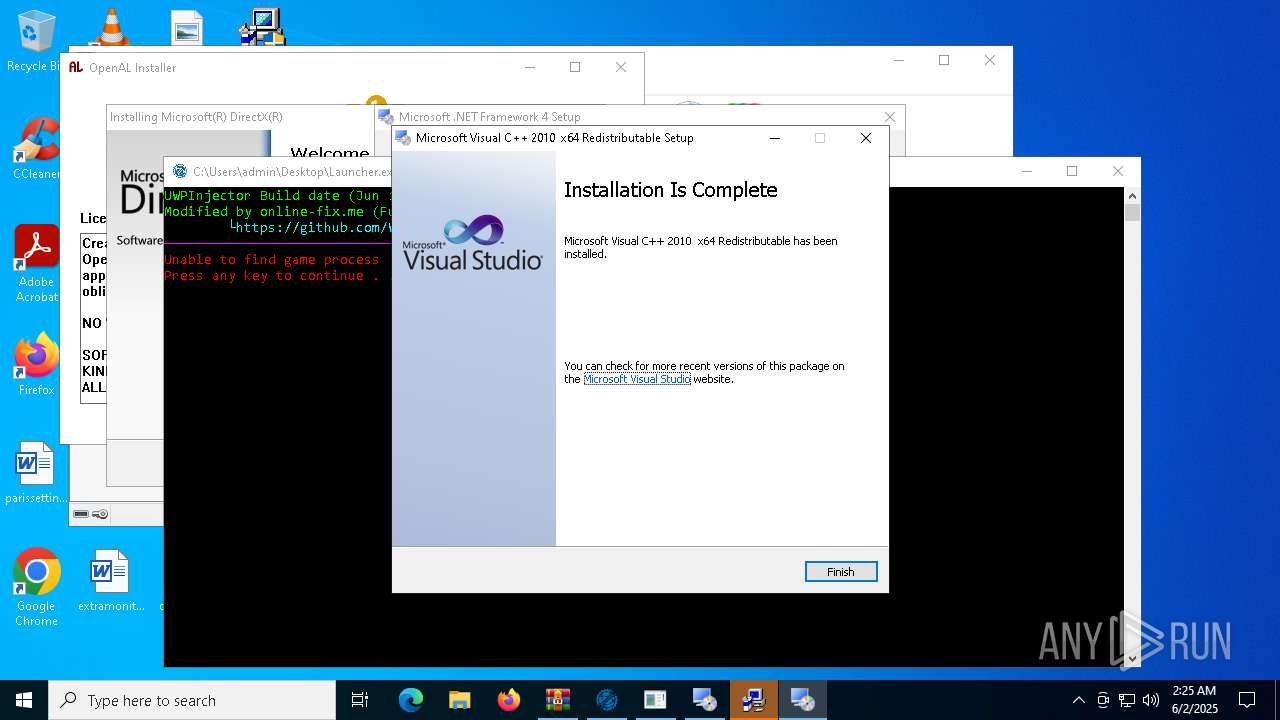Open the Windows Start menu

[x=24, y=700]
